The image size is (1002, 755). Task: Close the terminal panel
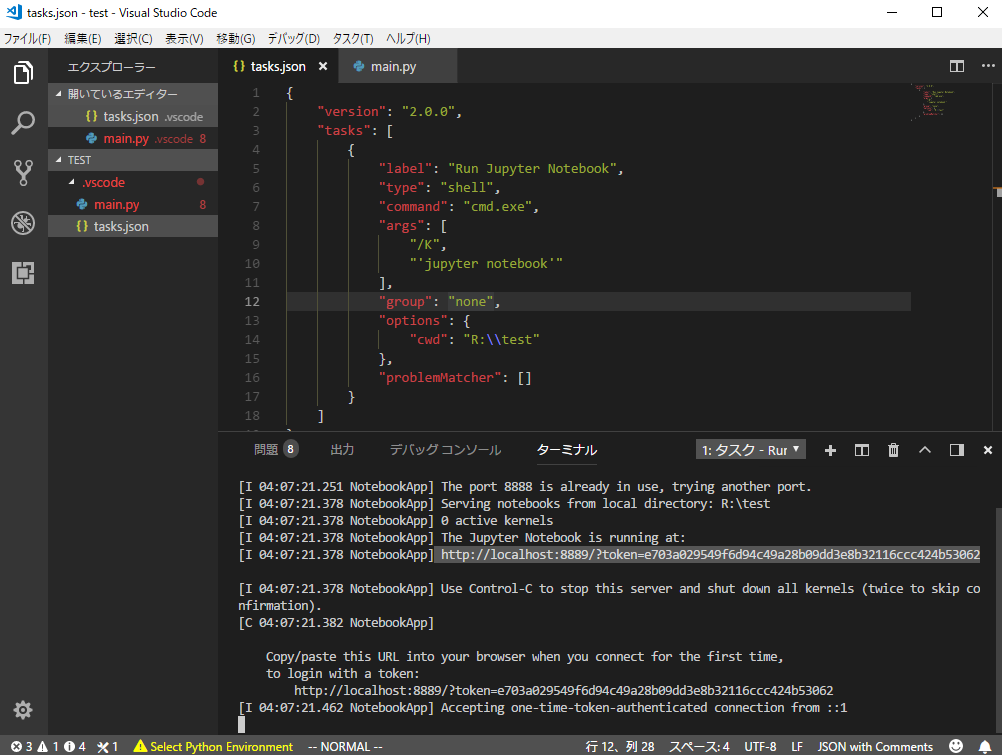coord(987,450)
